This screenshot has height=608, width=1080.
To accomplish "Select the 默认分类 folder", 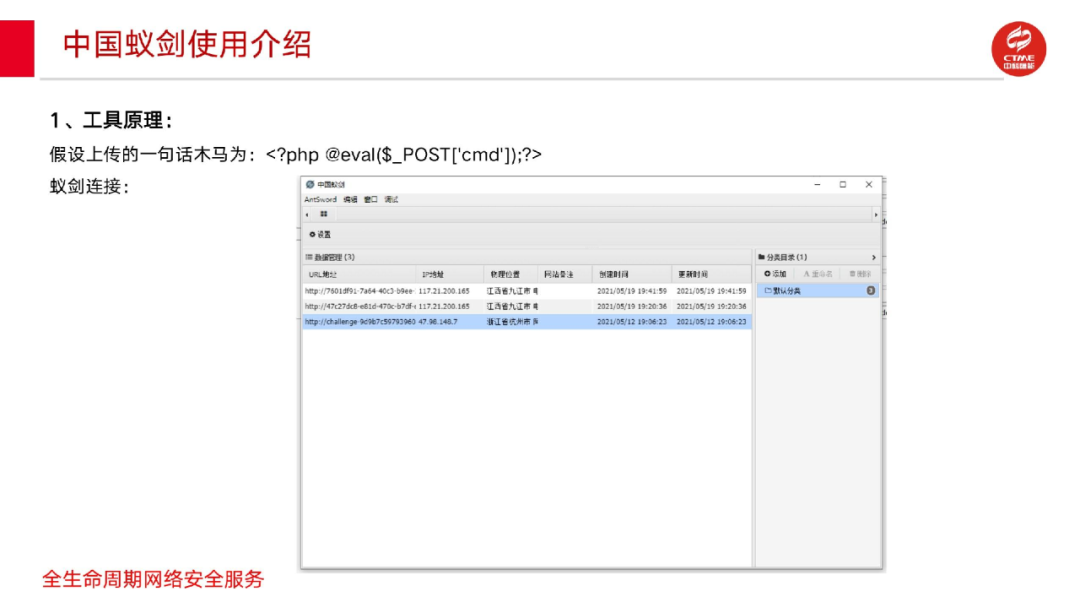I will [x=818, y=291].
